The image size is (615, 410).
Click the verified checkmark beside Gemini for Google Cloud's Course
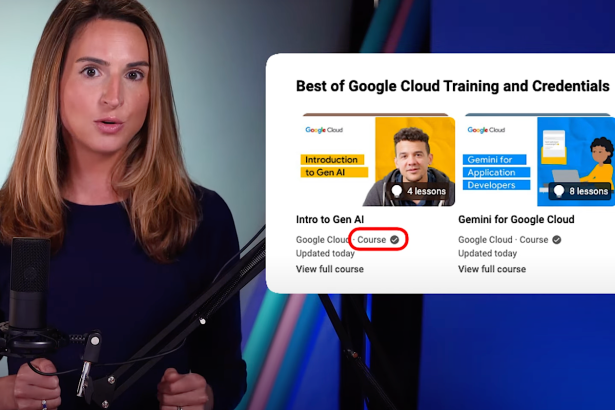click(x=557, y=240)
